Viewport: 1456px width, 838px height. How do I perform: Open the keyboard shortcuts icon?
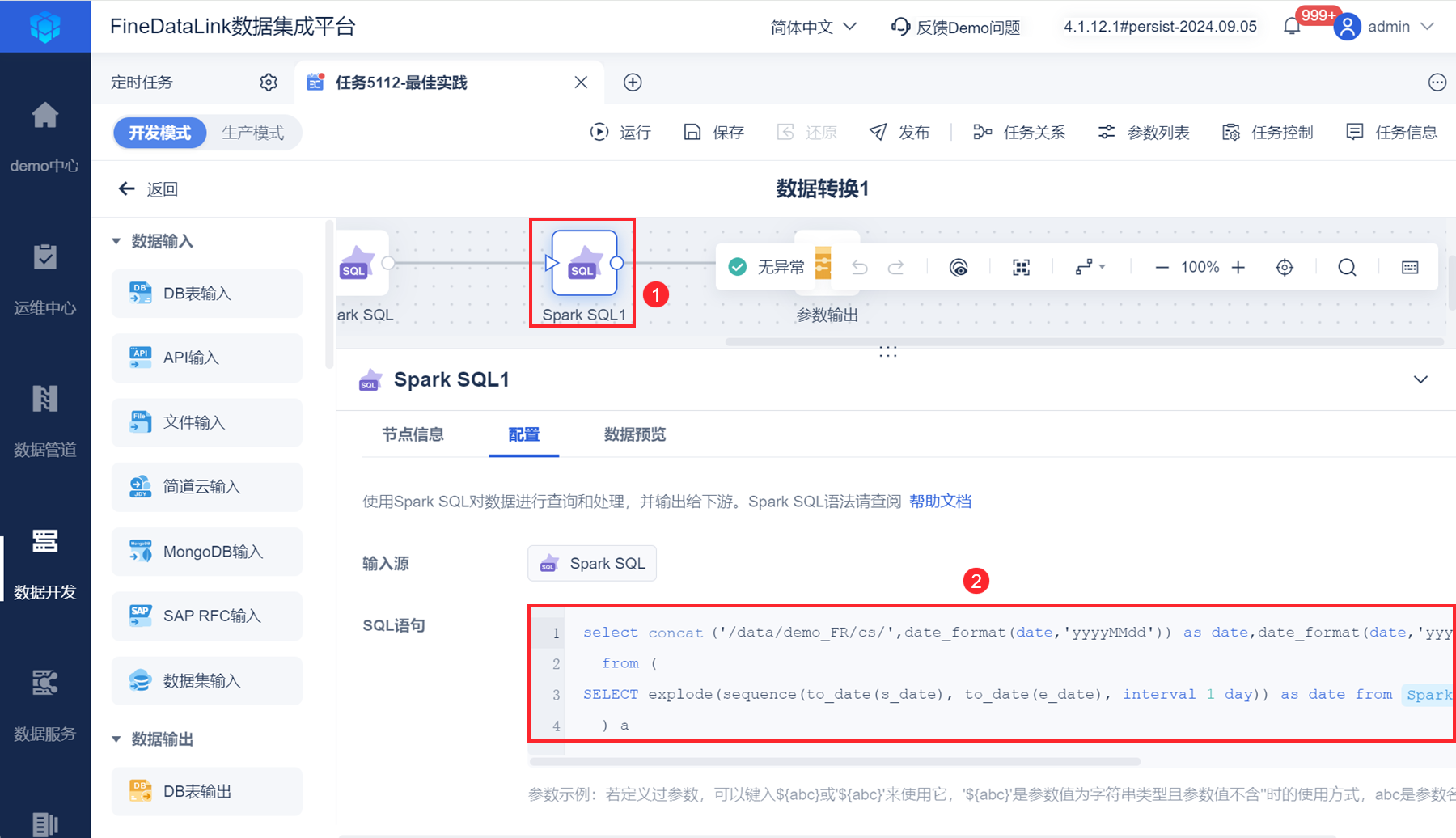click(1410, 267)
